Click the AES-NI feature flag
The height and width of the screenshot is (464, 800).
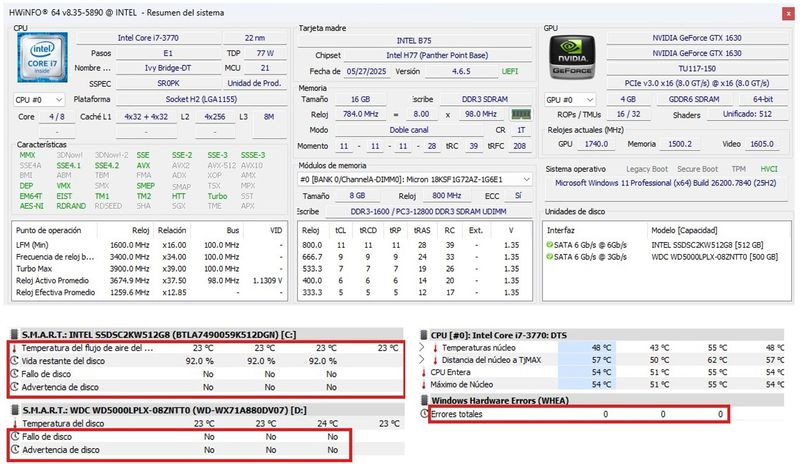click(32, 206)
